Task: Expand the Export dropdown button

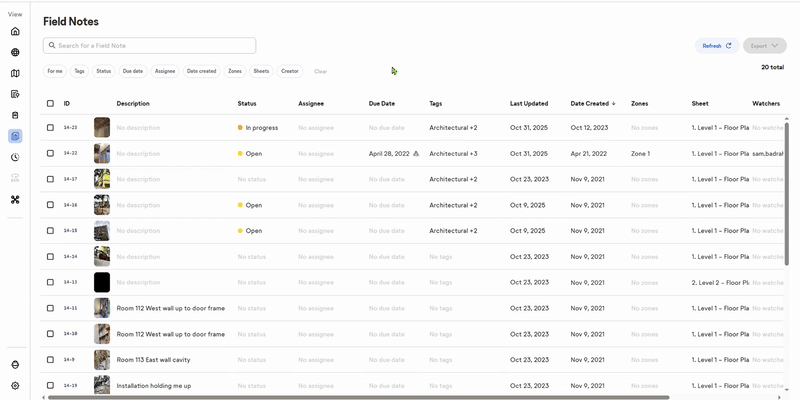Action: coord(765,46)
